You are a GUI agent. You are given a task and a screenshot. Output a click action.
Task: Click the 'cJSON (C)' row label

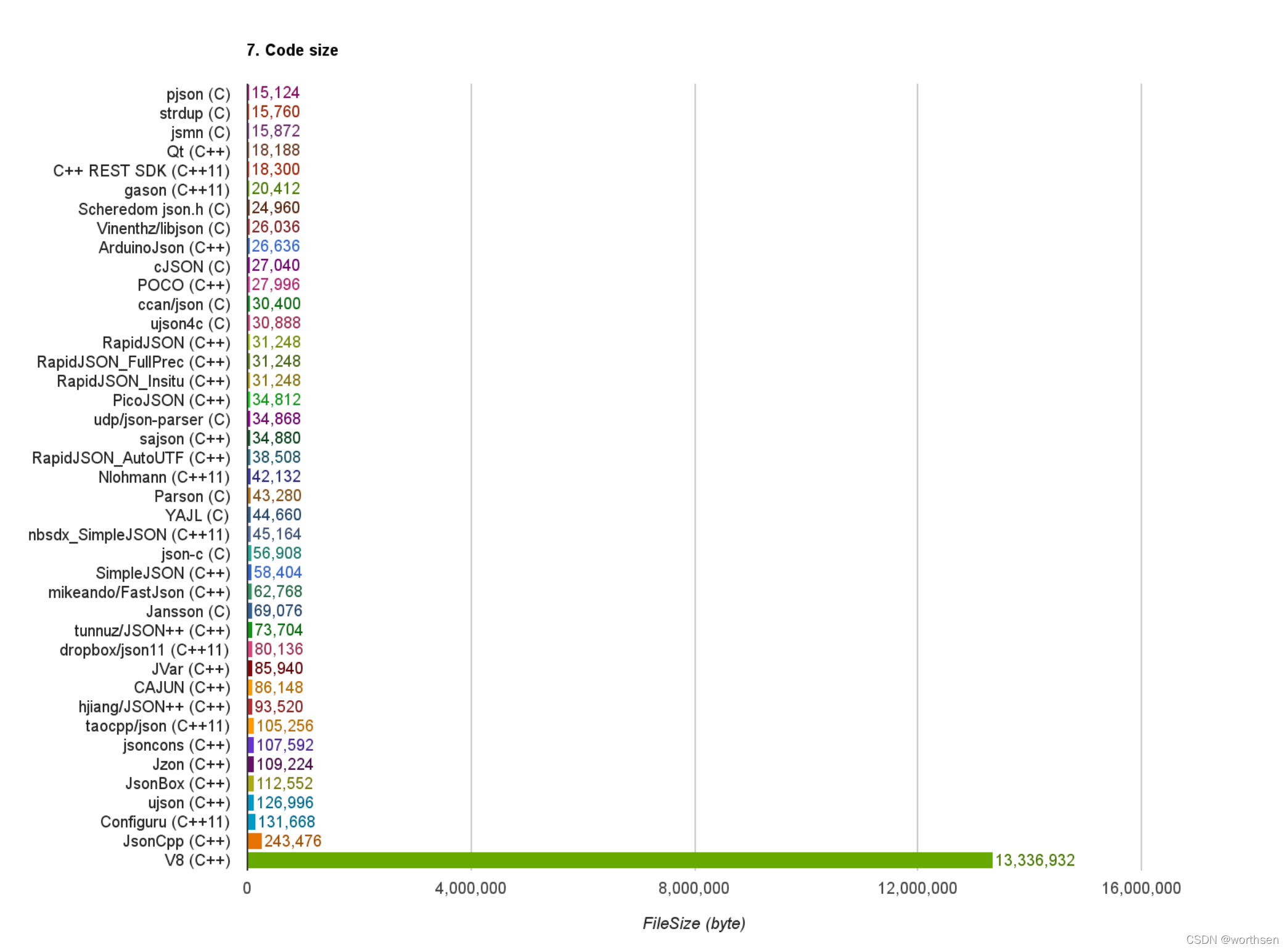coord(192,266)
